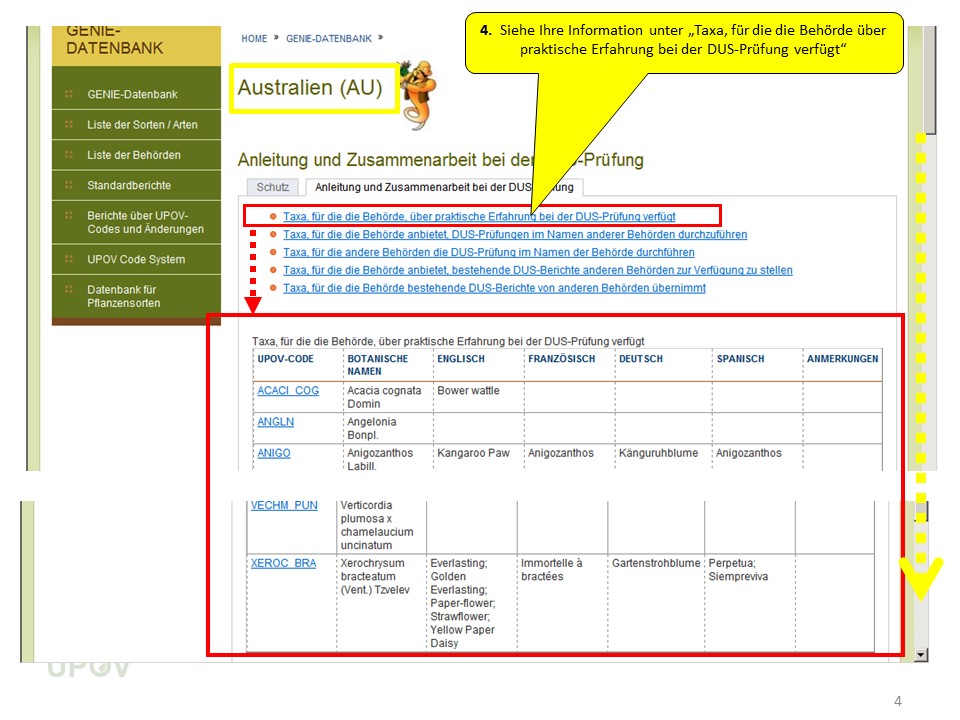960x720 pixels.
Task: Open link DUS-Berichte von anderen Behörden übernimmt
Action: (494, 288)
